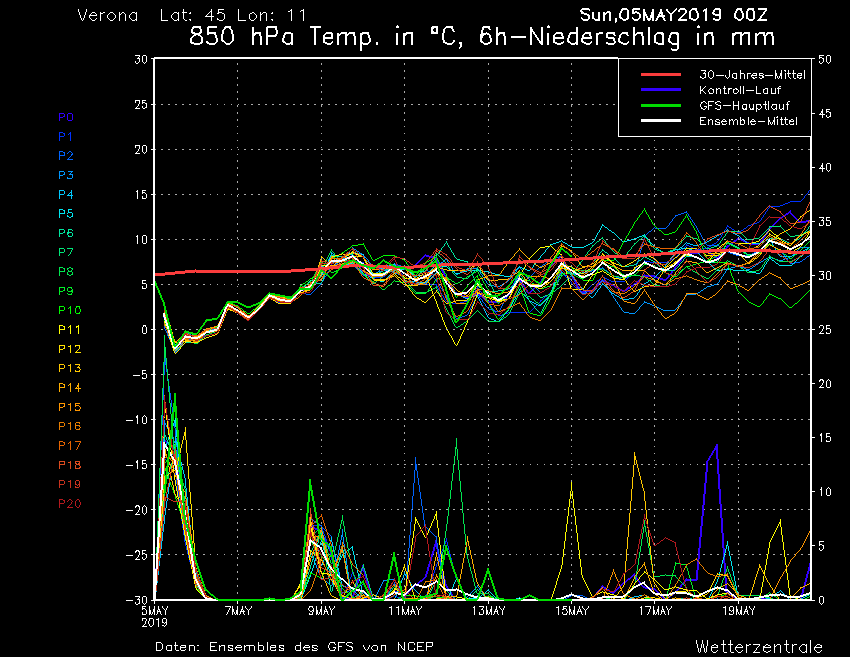850x657 pixels.
Task: Click the "9MAY" date axis label
Action: coord(322,611)
